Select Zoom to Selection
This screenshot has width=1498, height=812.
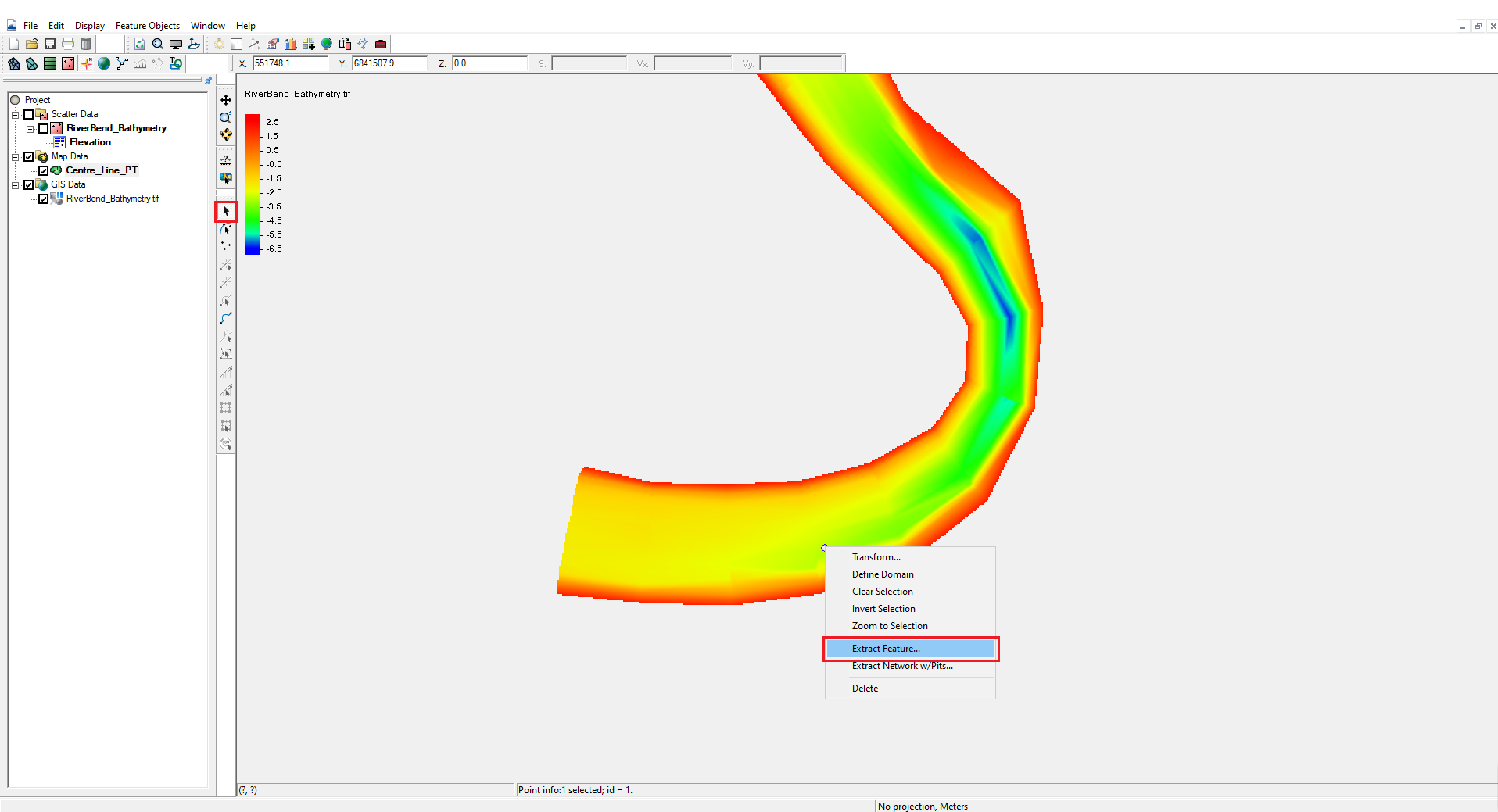point(889,626)
